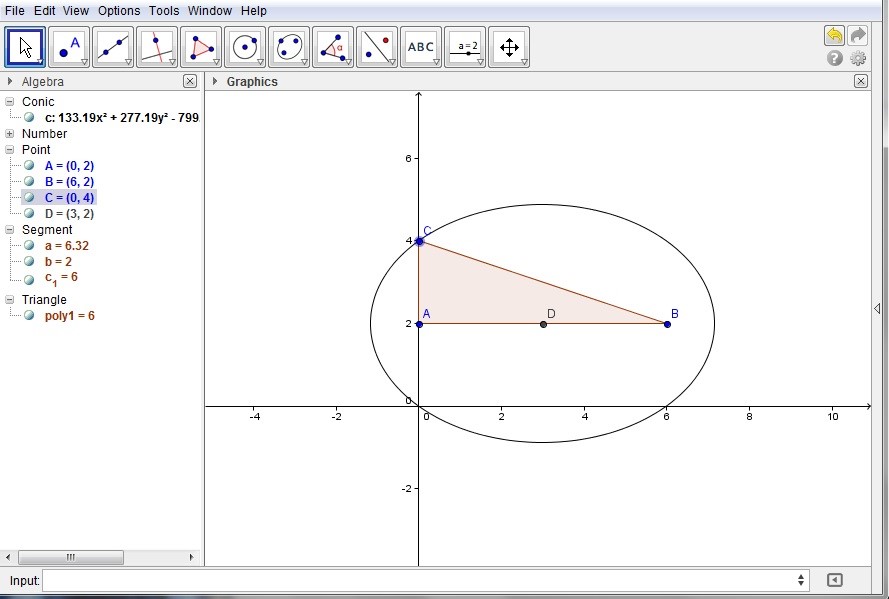
Task: Select the Polygon tool
Action: point(201,46)
